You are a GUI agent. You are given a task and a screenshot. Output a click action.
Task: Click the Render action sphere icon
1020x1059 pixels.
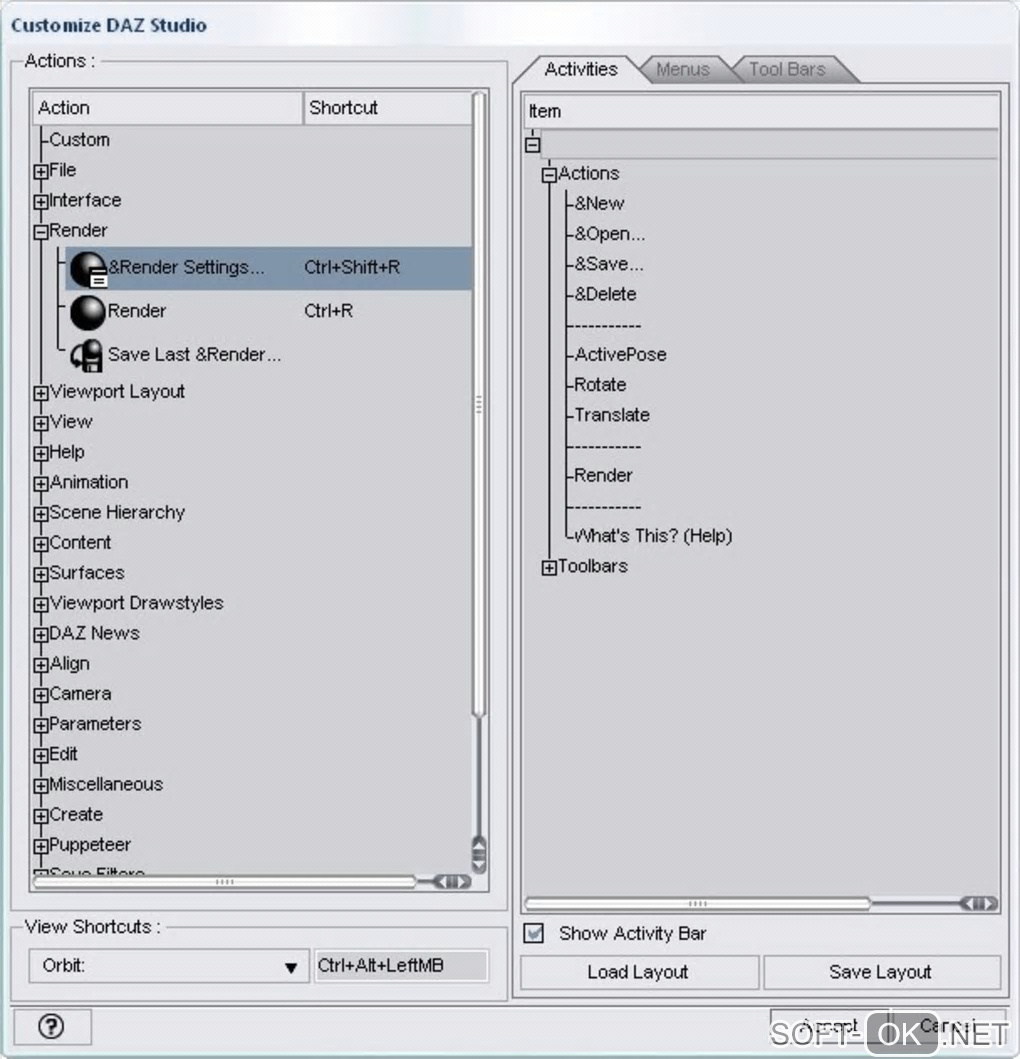88,312
